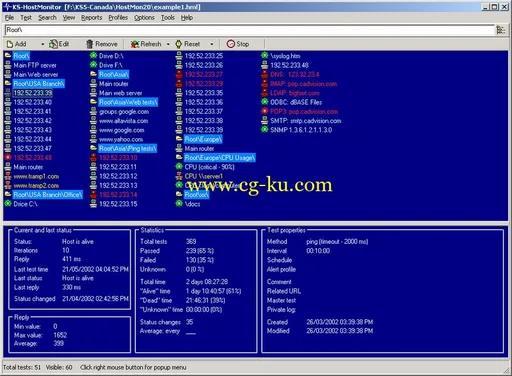Click the Stop toolbar button
The image size is (512, 376).
238,44
